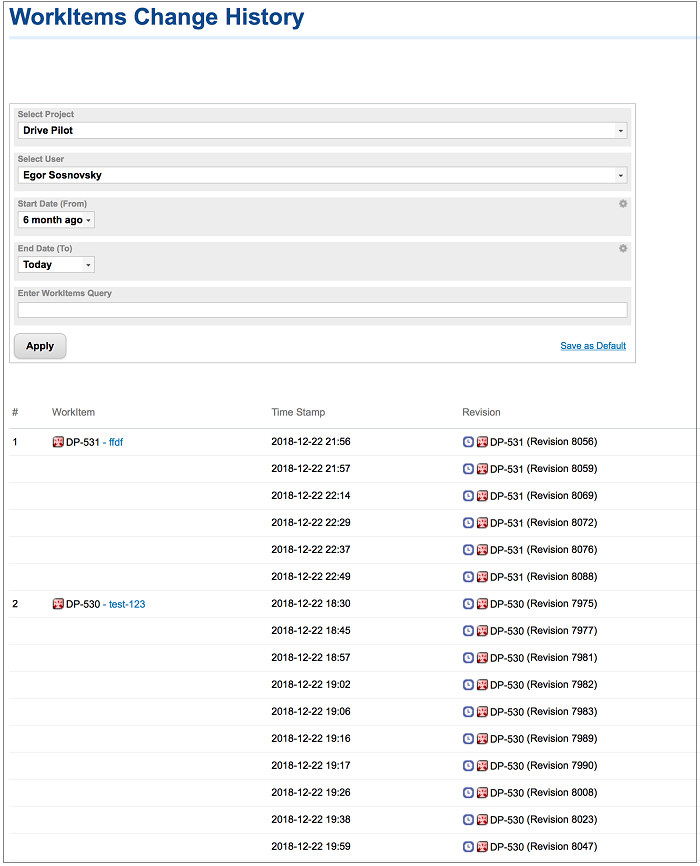700x866 pixels.
Task: Click the history clock icon for Revision 8047
Action: pos(468,847)
